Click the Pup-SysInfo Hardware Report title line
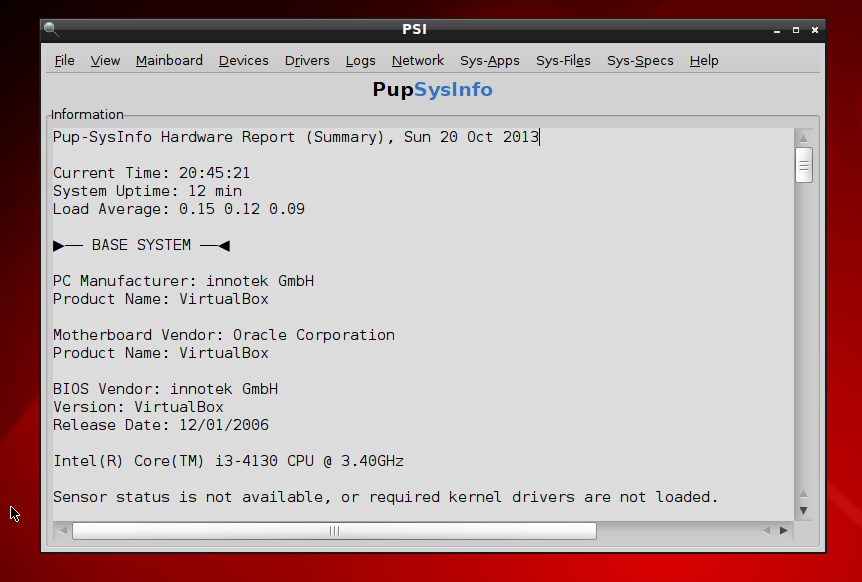 pos(296,137)
